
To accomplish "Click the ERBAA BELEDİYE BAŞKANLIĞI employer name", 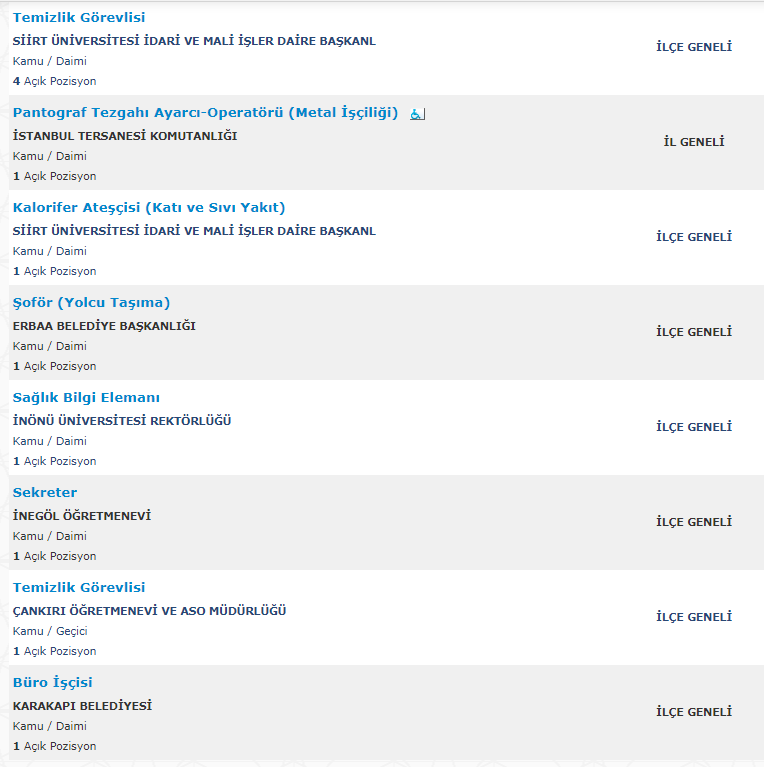I will click(x=104, y=326).
